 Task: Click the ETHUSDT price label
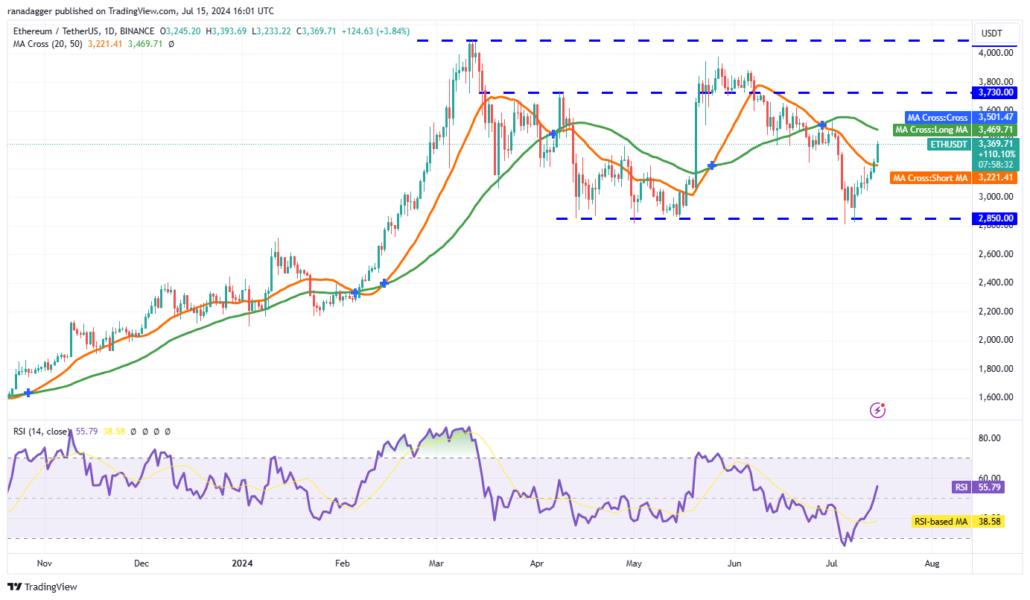pos(949,144)
